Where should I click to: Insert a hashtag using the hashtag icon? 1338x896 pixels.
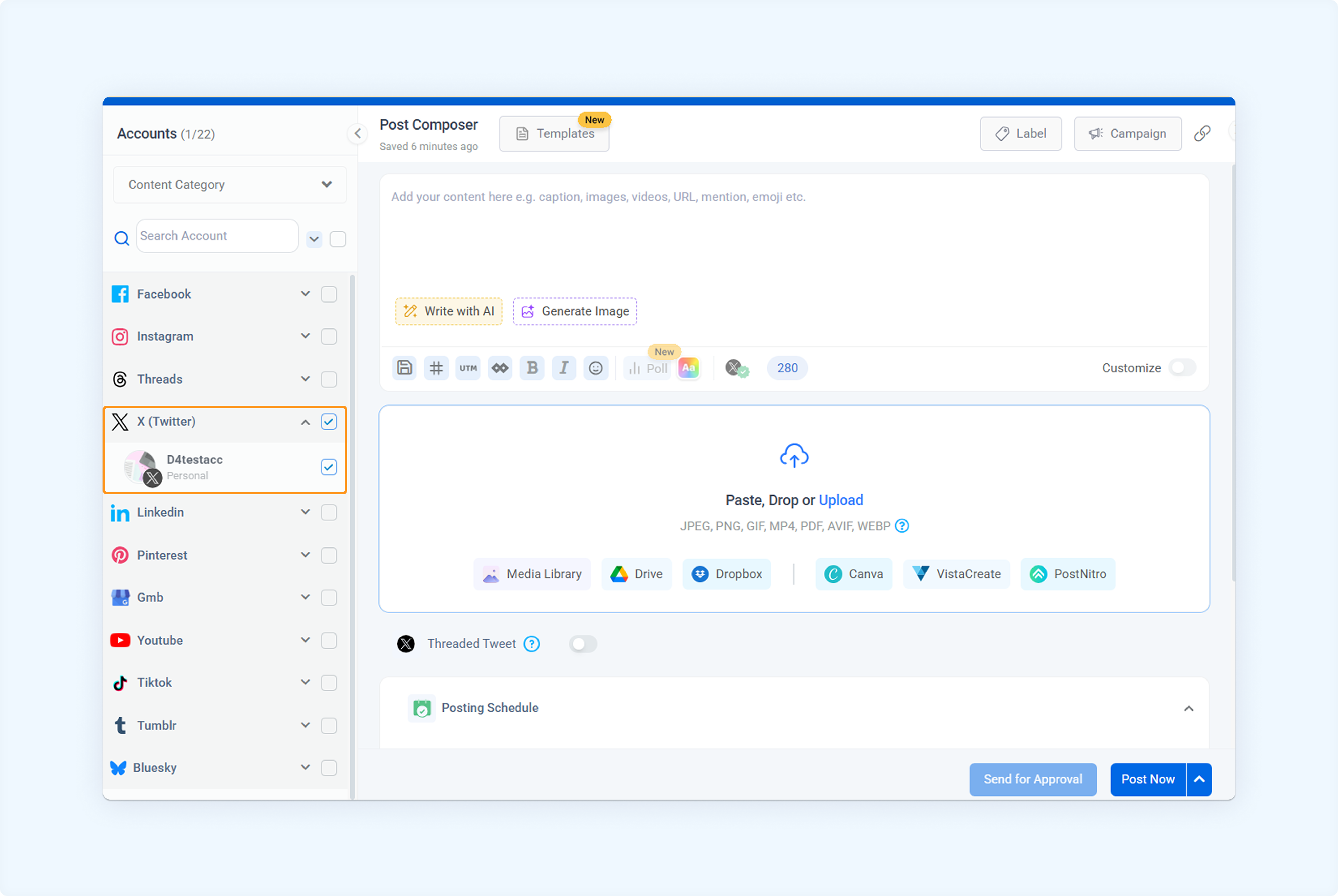coord(437,368)
